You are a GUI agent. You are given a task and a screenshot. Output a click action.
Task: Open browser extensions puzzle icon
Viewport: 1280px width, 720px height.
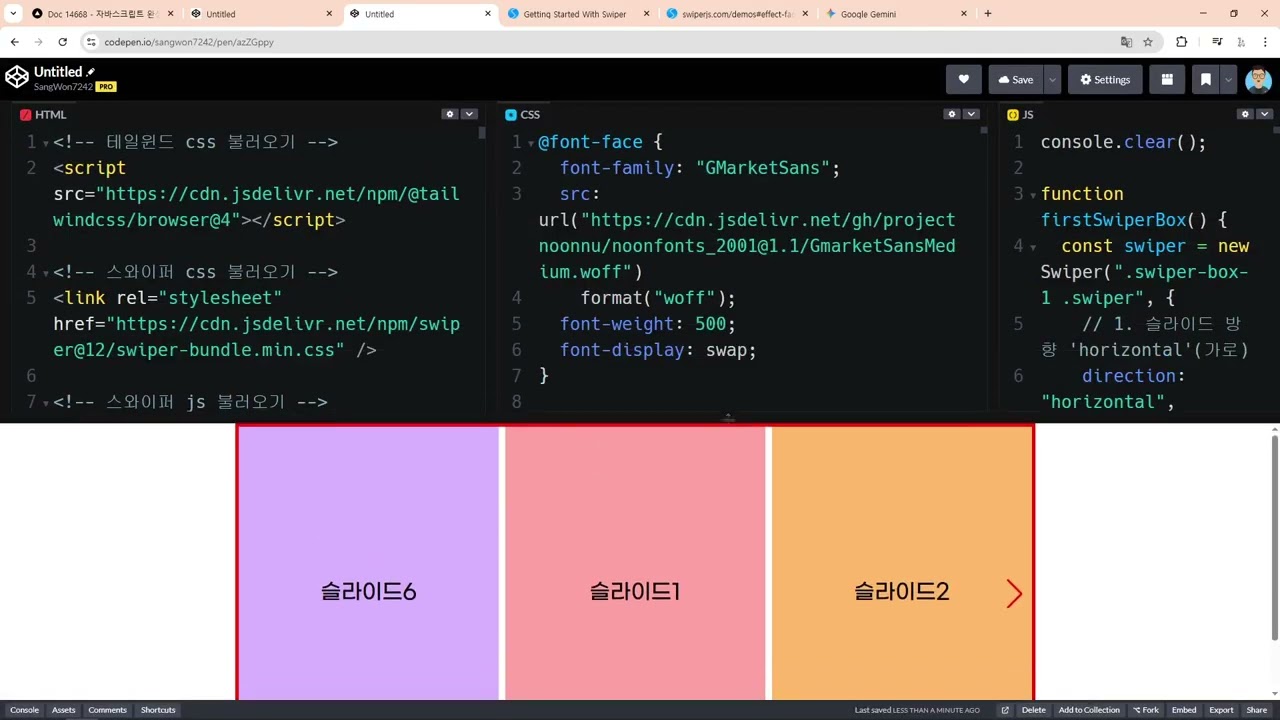tap(1182, 42)
